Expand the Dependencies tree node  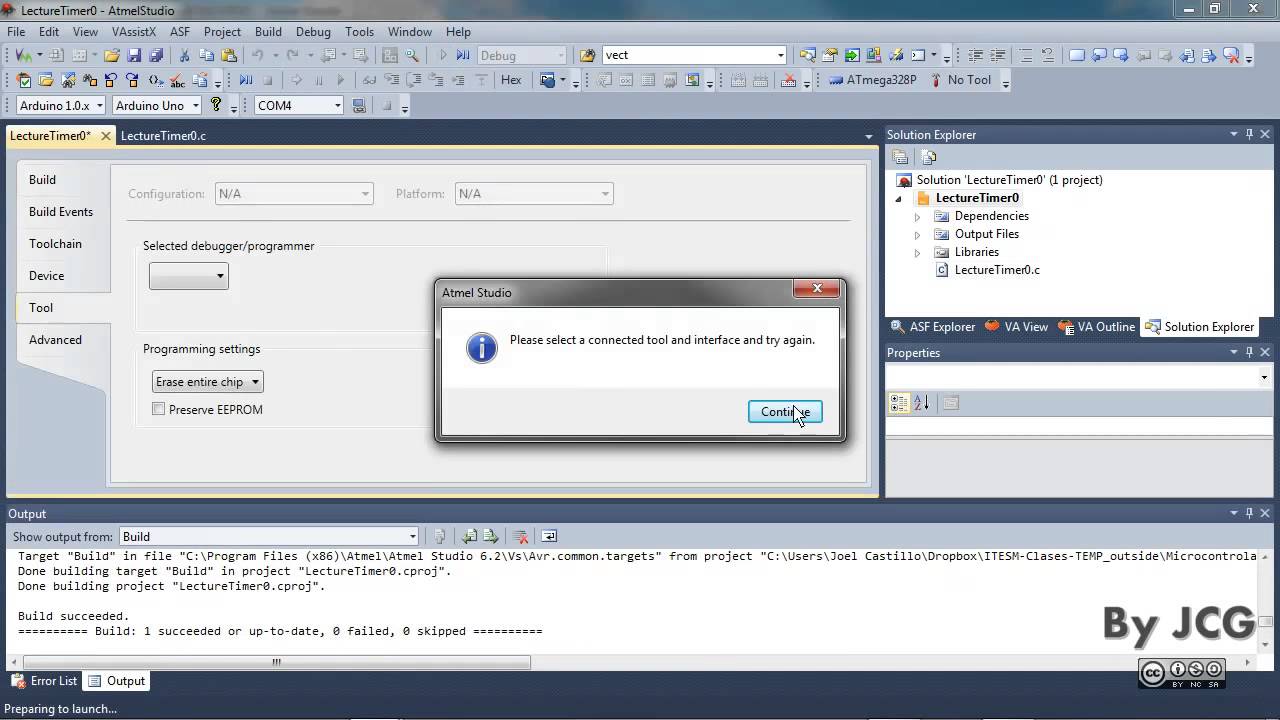[x=917, y=216]
